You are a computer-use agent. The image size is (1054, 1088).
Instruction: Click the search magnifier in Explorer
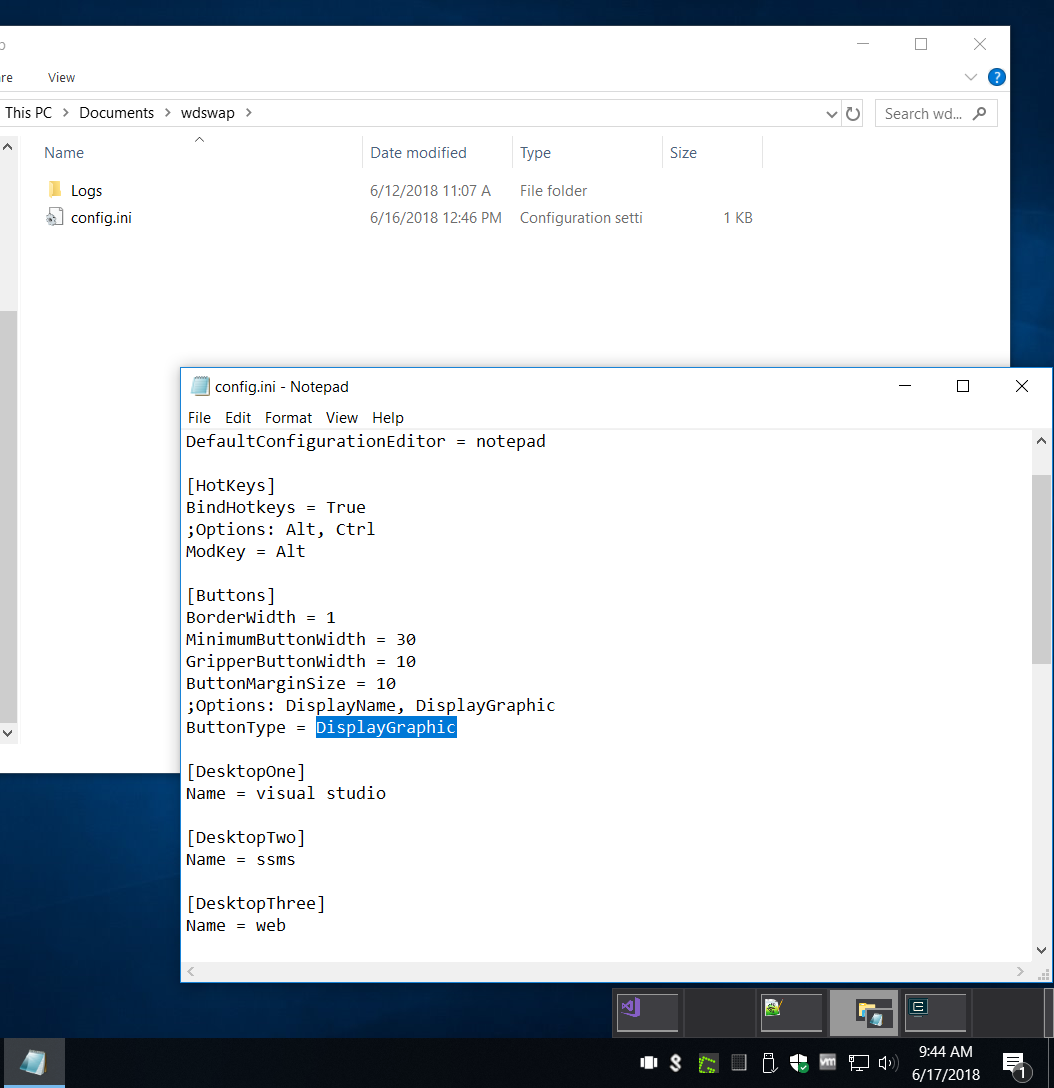click(979, 113)
